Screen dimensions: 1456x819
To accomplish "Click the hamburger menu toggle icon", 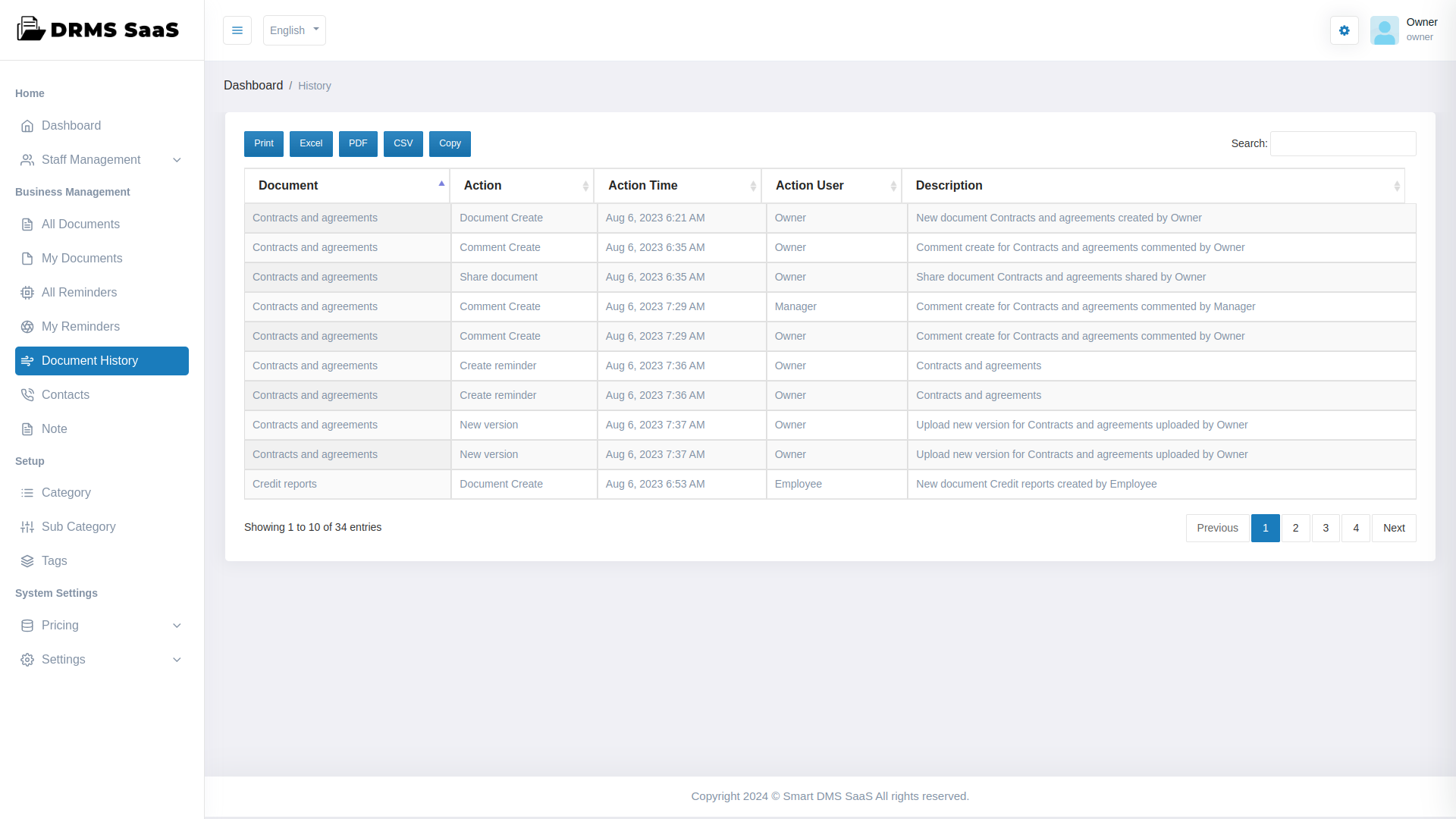I will pyautogui.click(x=237, y=30).
